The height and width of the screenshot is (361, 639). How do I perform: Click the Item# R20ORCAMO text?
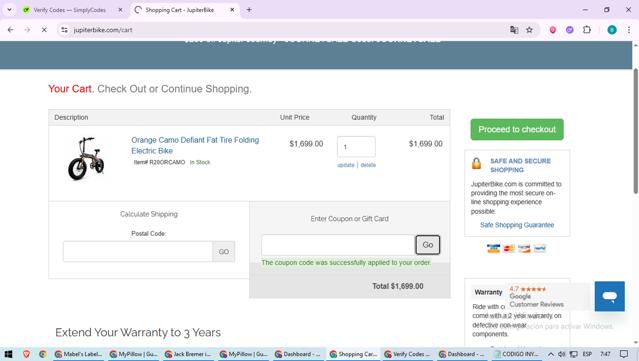pyautogui.click(x=159, y=162)
